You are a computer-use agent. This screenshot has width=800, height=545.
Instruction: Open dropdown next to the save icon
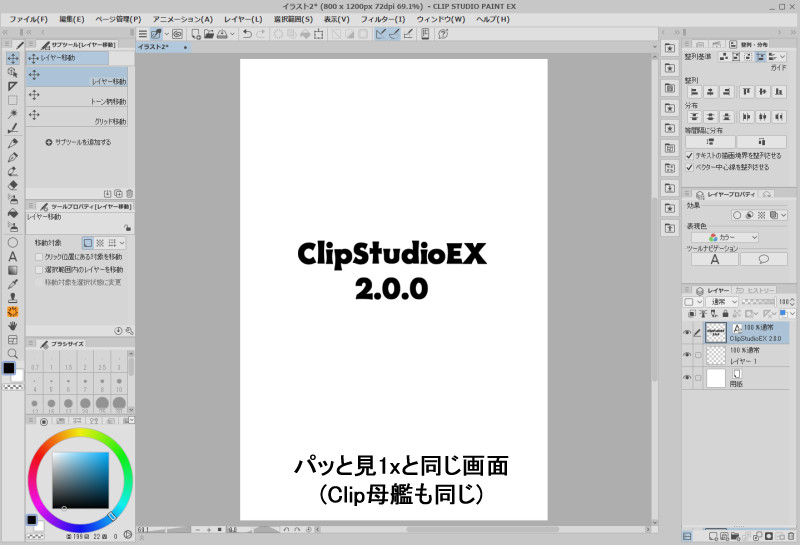pos(232,34)
